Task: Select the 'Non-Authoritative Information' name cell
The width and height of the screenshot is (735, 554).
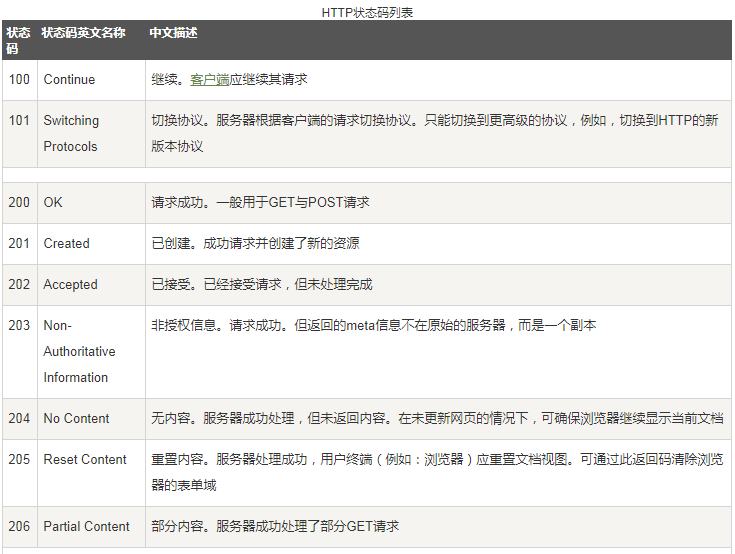Action: pos(91,352)
